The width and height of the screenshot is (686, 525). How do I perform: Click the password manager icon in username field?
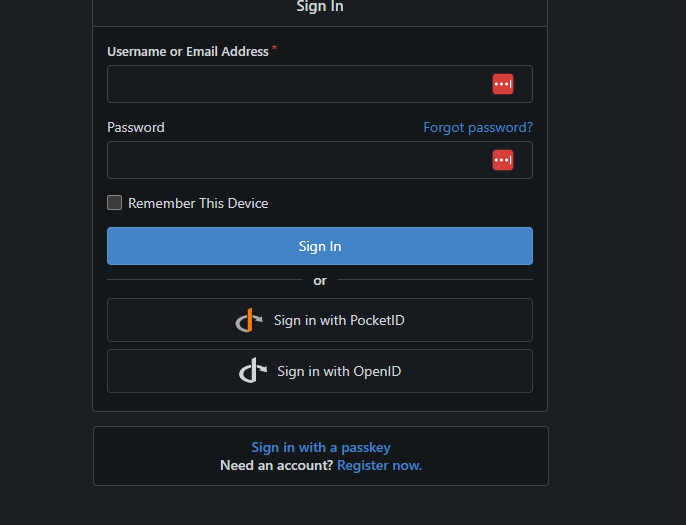pos(502,84)
